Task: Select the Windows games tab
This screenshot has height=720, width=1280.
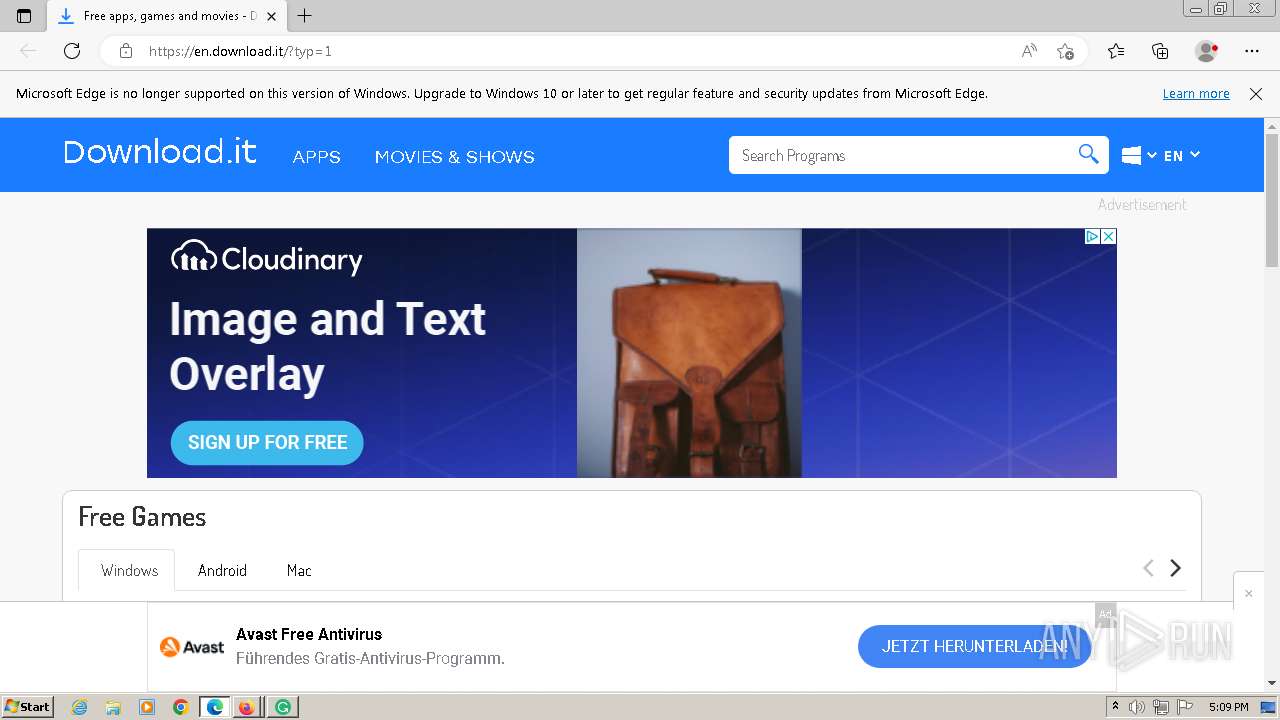Action: [x=127, y=570]
